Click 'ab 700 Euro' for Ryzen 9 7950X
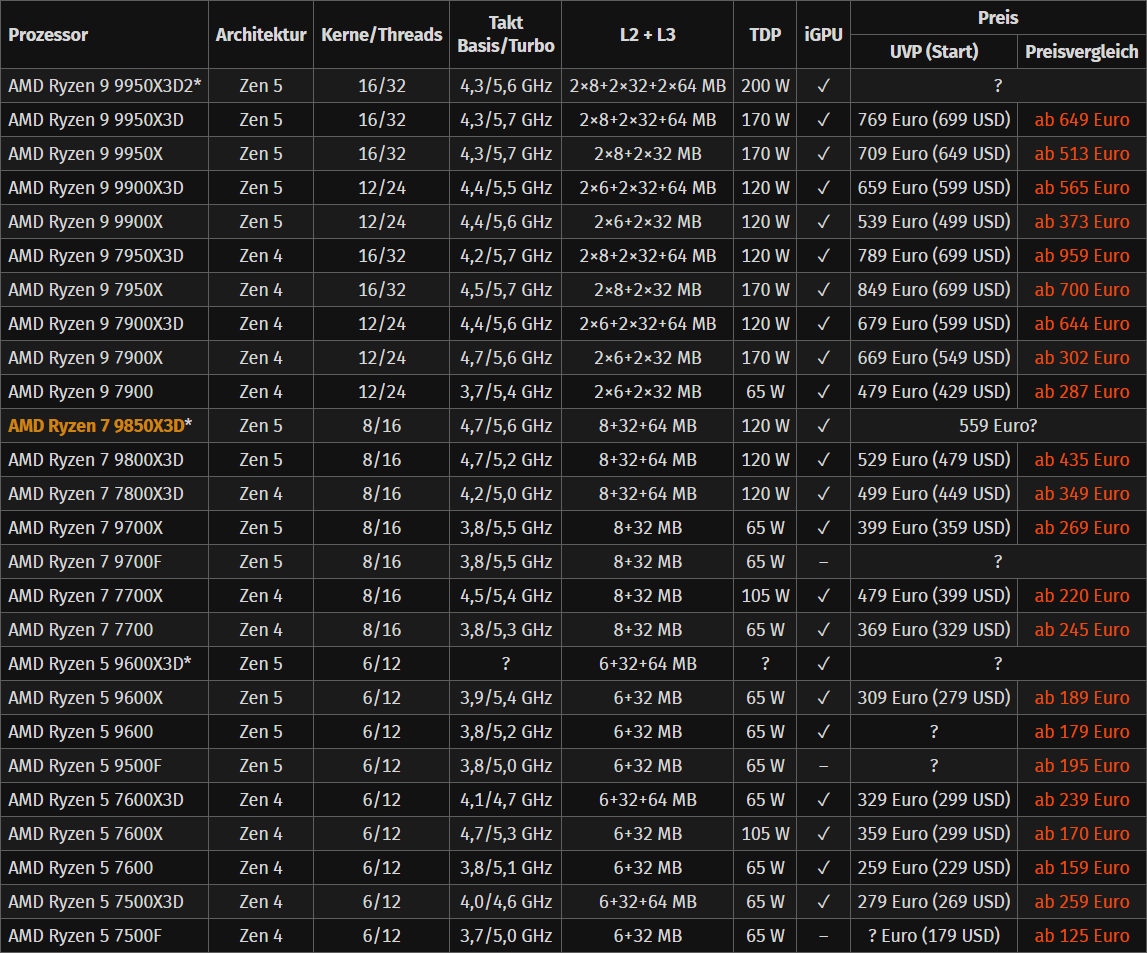Viewport: 1147px width, 953px height. (1081, 290)
